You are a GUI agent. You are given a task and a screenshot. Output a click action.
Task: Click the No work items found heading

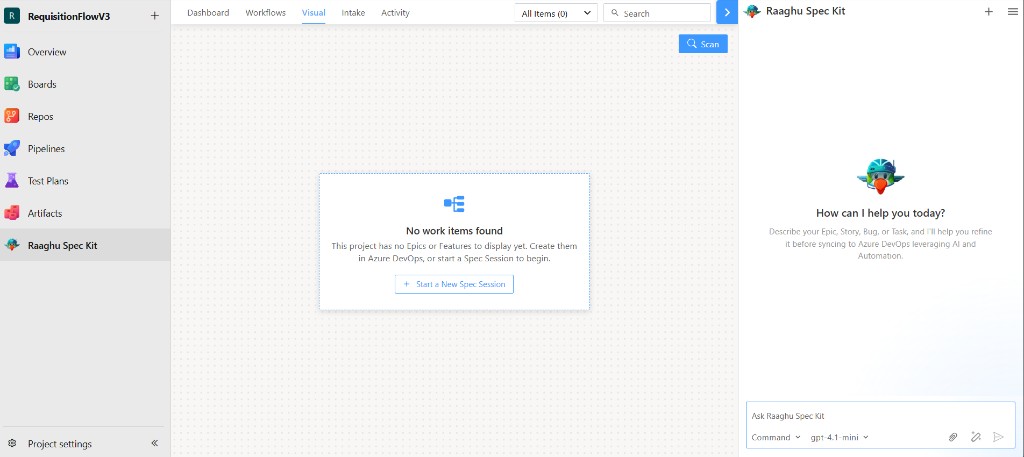[454, 230]
